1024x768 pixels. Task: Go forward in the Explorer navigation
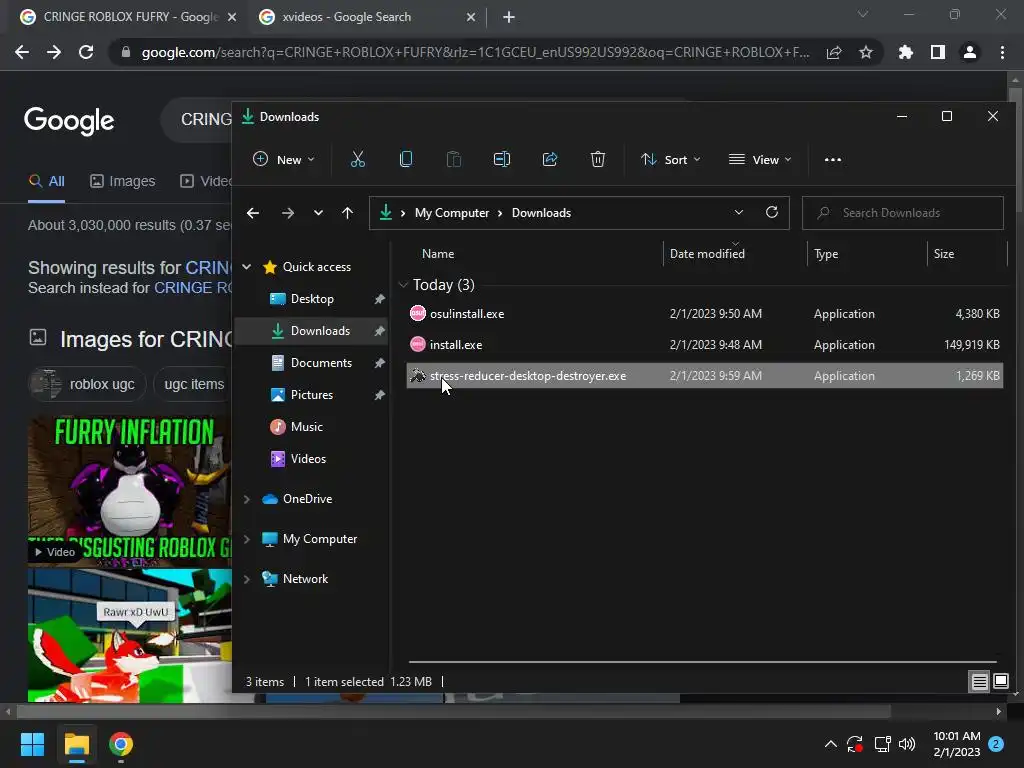click(287, 213)
